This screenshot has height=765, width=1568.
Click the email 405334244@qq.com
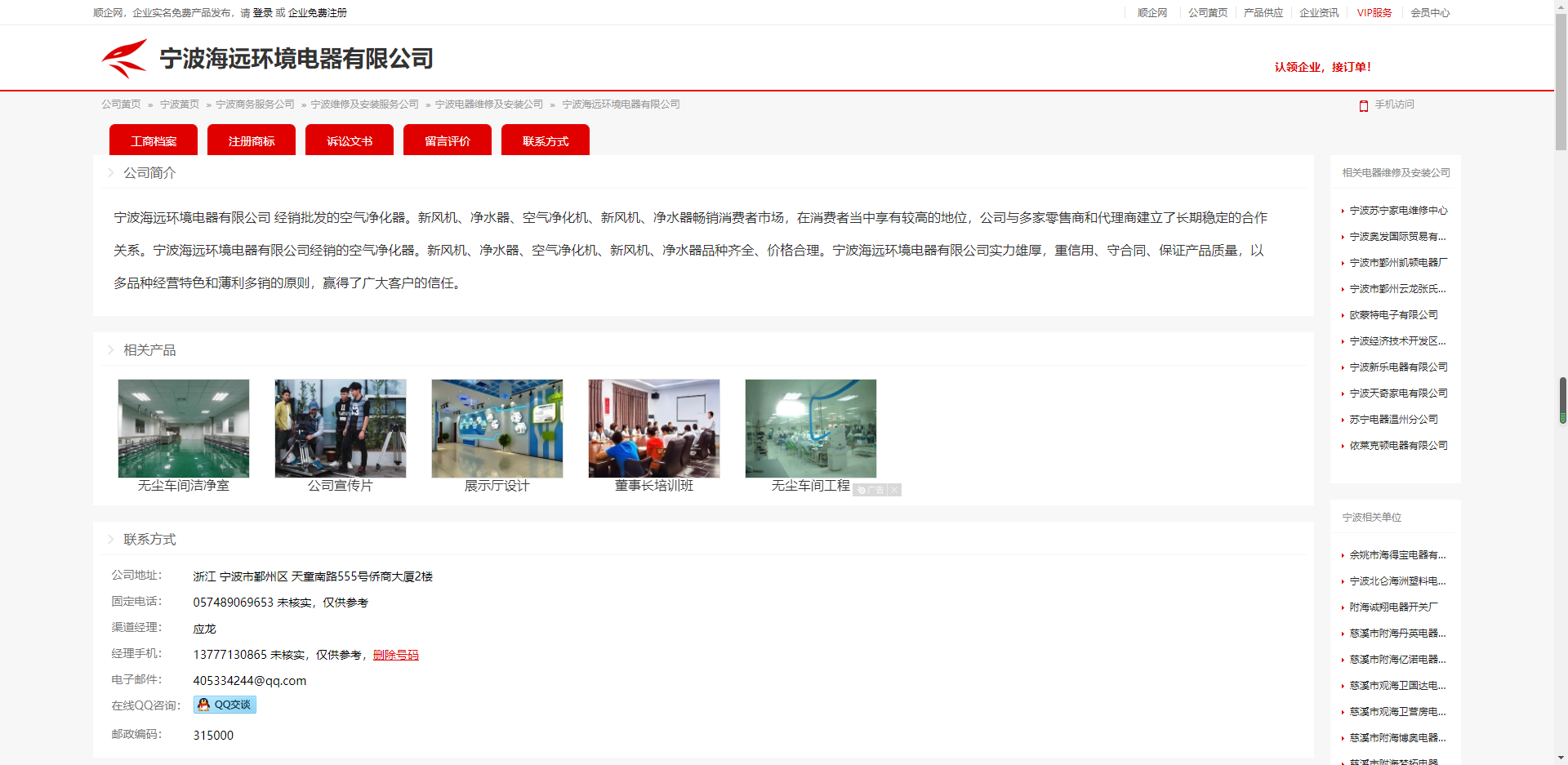click(250, 681)
